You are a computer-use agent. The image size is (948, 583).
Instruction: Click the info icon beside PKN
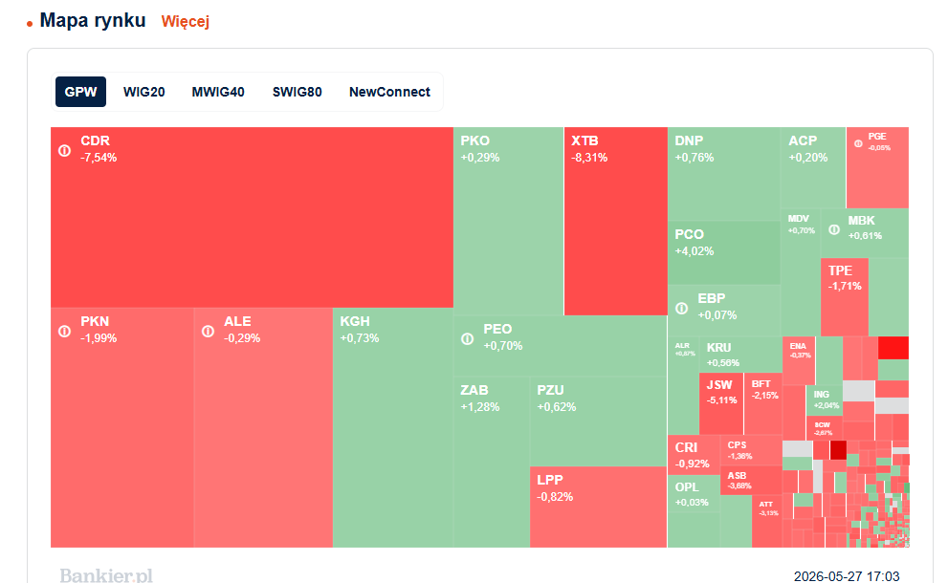[65, 331]
